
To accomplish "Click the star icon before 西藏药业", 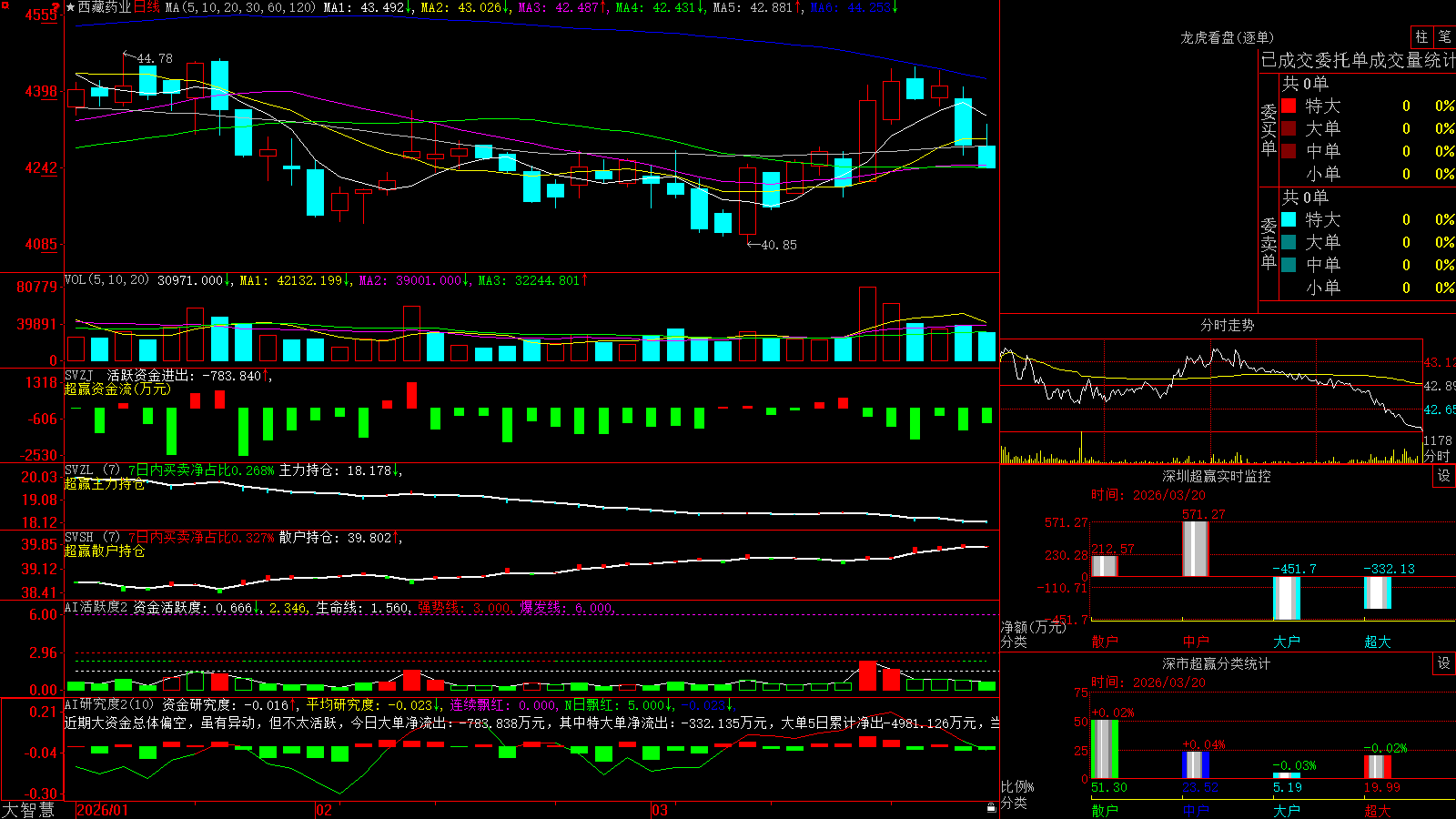I will pyautogui.click(x=71, y=7).
